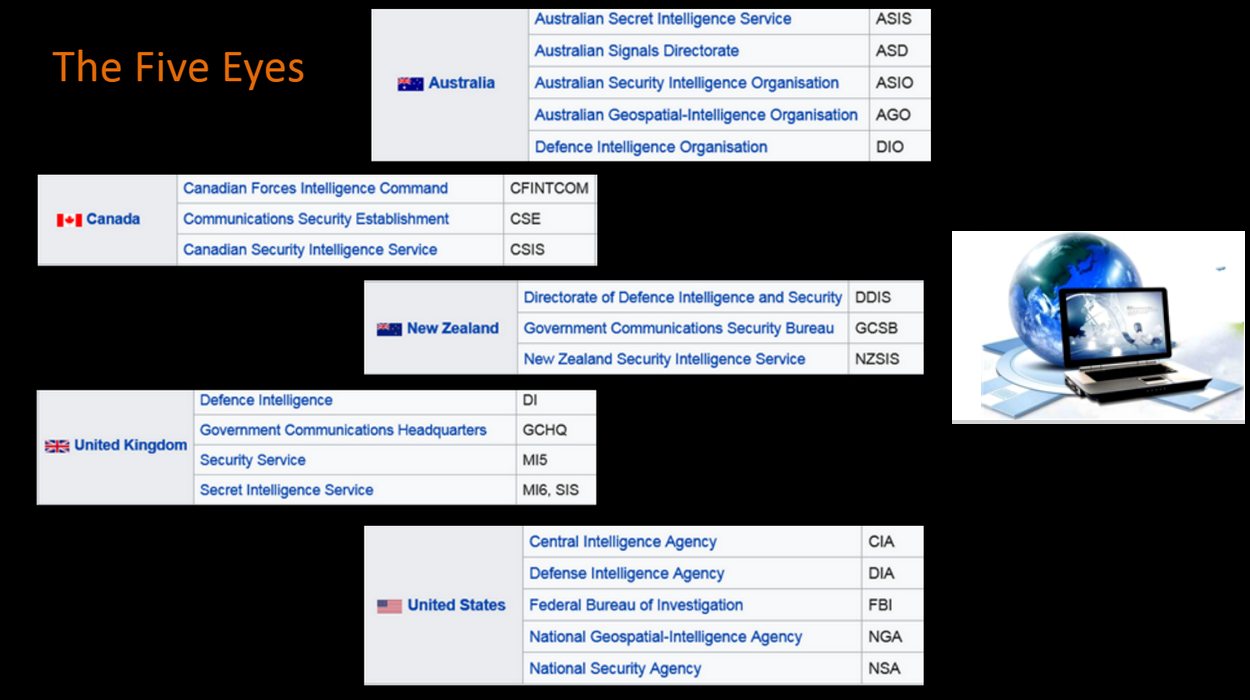Open UK Secret Intelligence Service link

point(287,490)
